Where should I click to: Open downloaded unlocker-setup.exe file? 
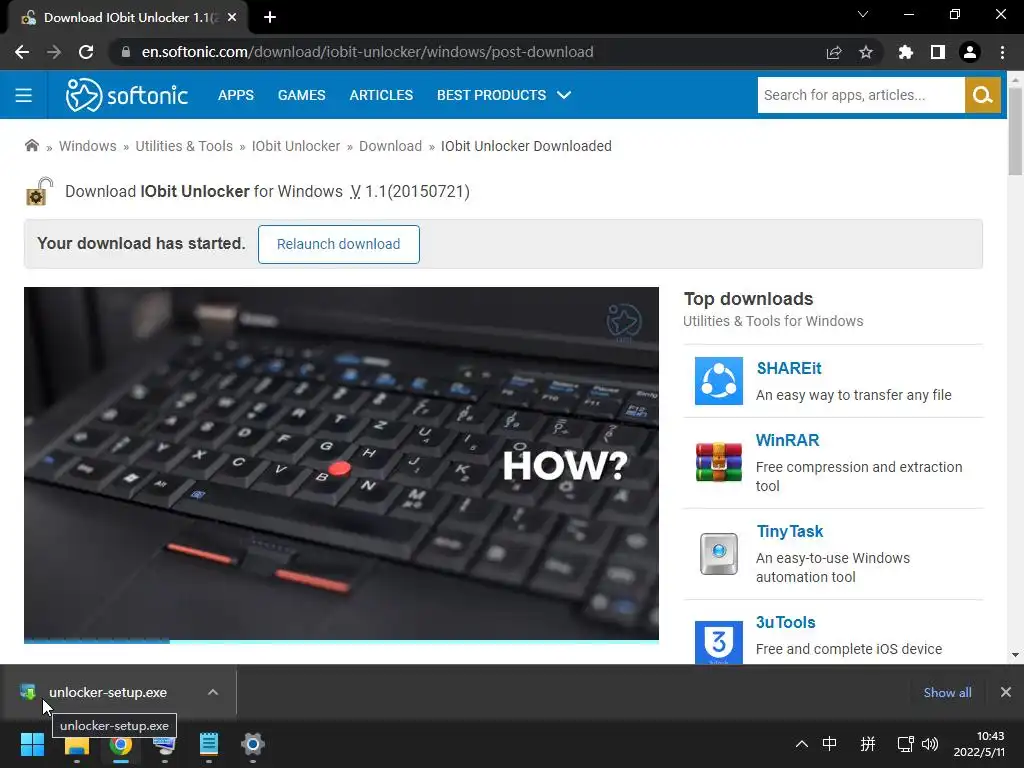pos(108,692)
